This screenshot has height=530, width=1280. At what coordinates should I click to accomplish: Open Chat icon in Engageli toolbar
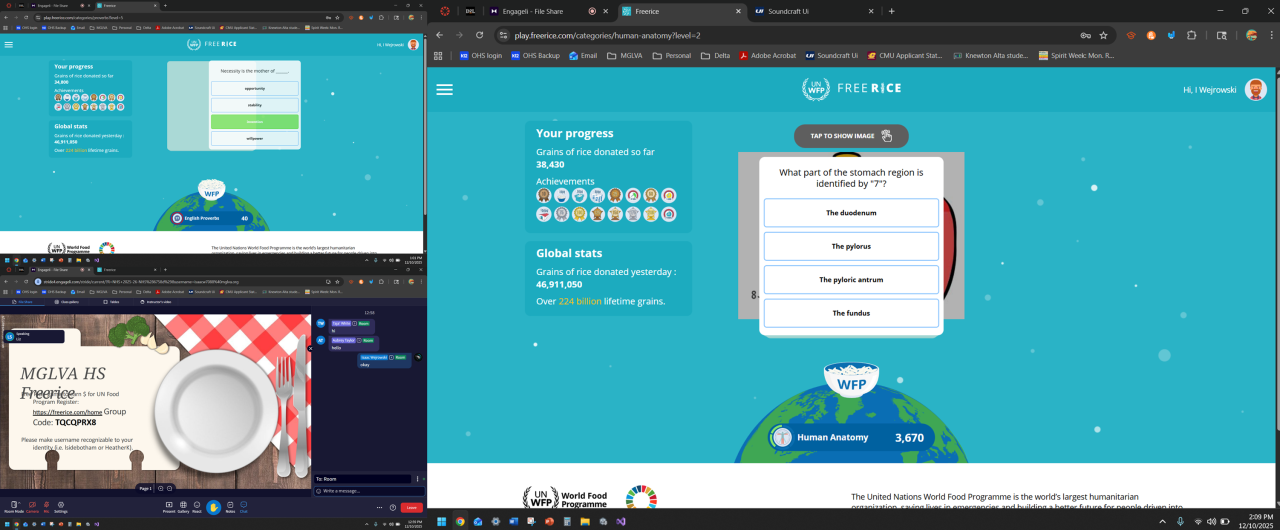[244, 507]
